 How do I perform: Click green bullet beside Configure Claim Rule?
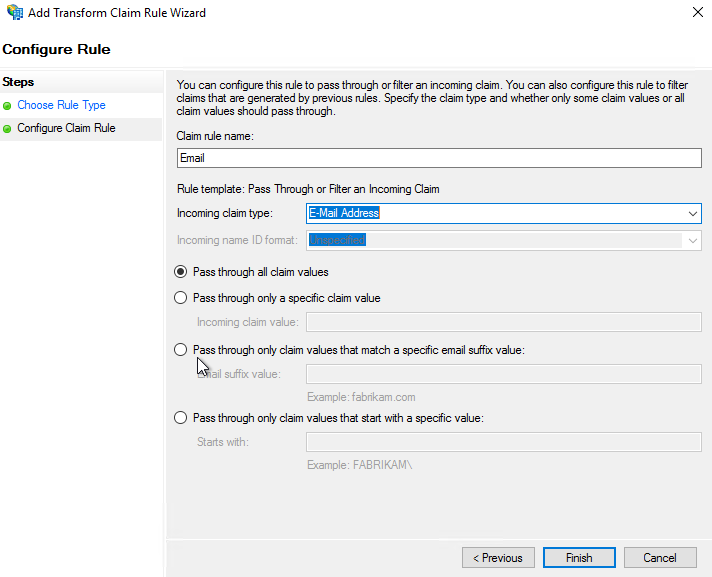tap(8, 129)
